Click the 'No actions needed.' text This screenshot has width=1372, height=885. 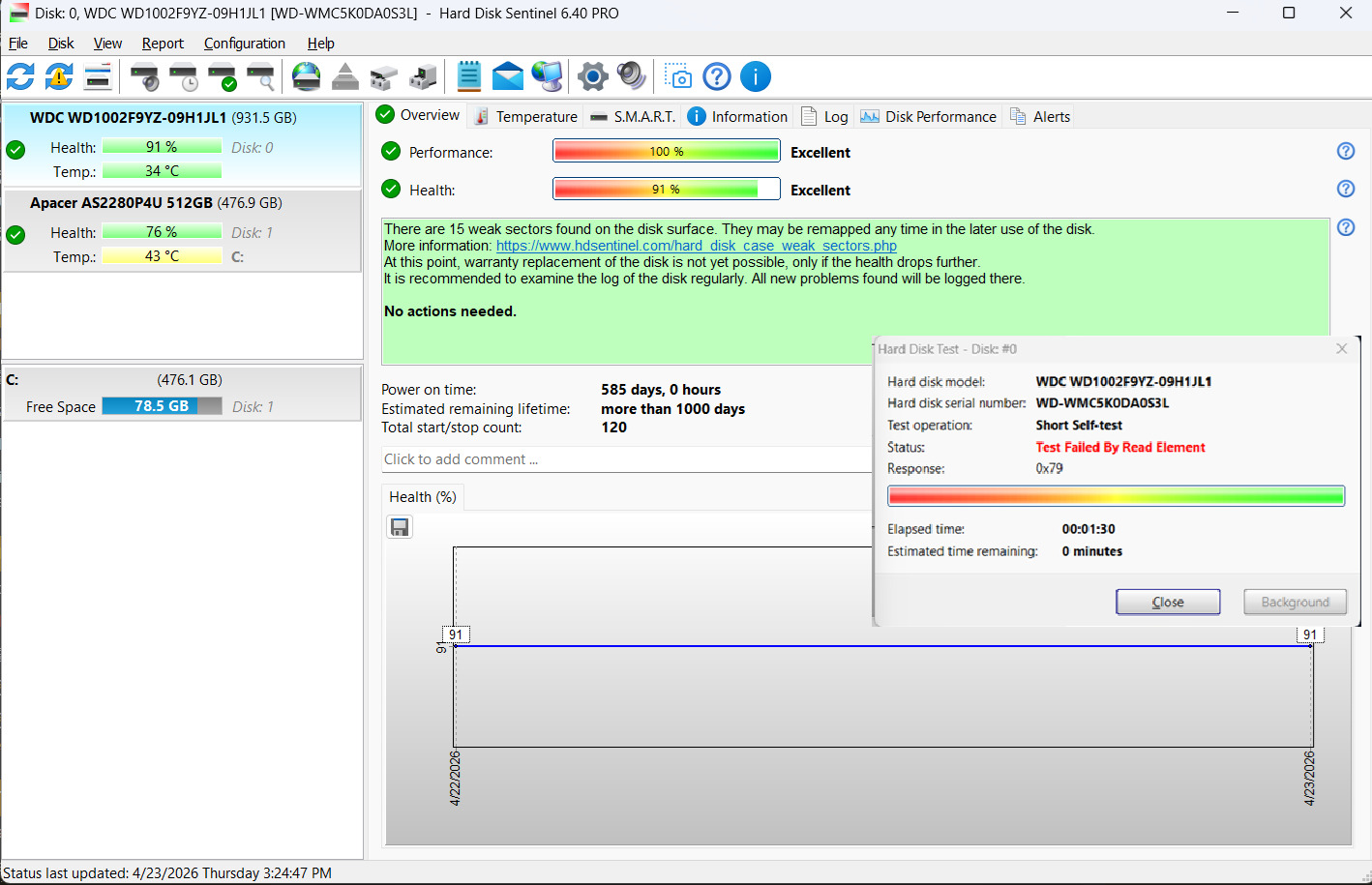(x=450, y=311)
